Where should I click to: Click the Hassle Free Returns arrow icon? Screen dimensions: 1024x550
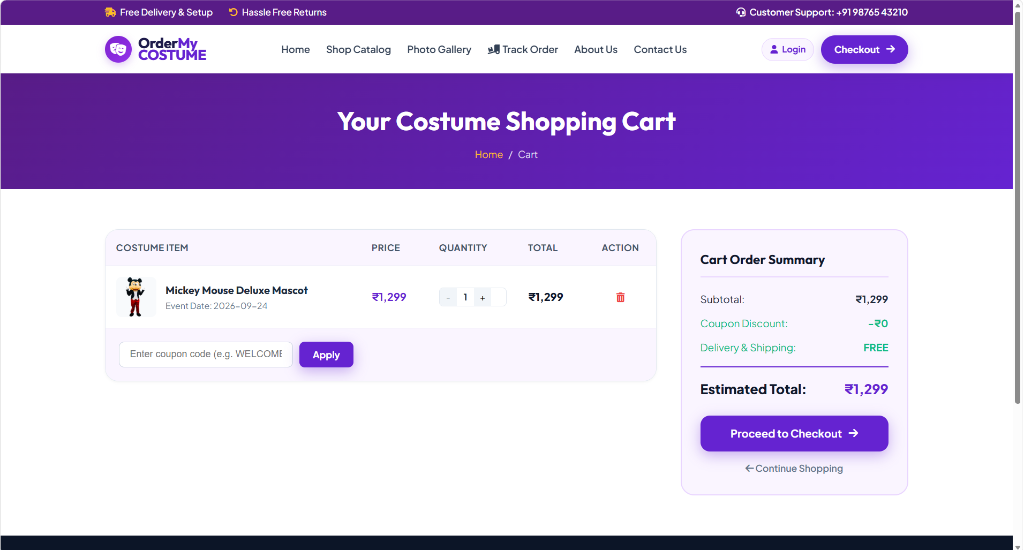point(233,12)
